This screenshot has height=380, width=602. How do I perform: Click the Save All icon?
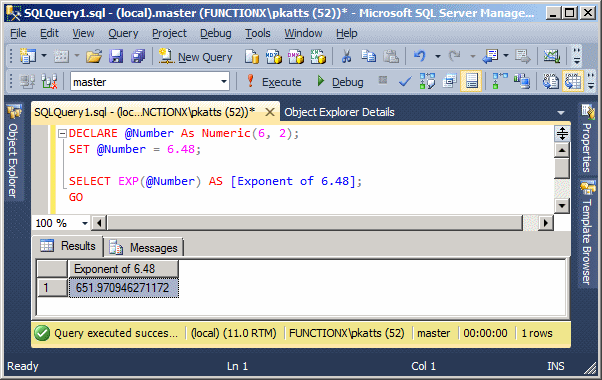tap(138, 56)
